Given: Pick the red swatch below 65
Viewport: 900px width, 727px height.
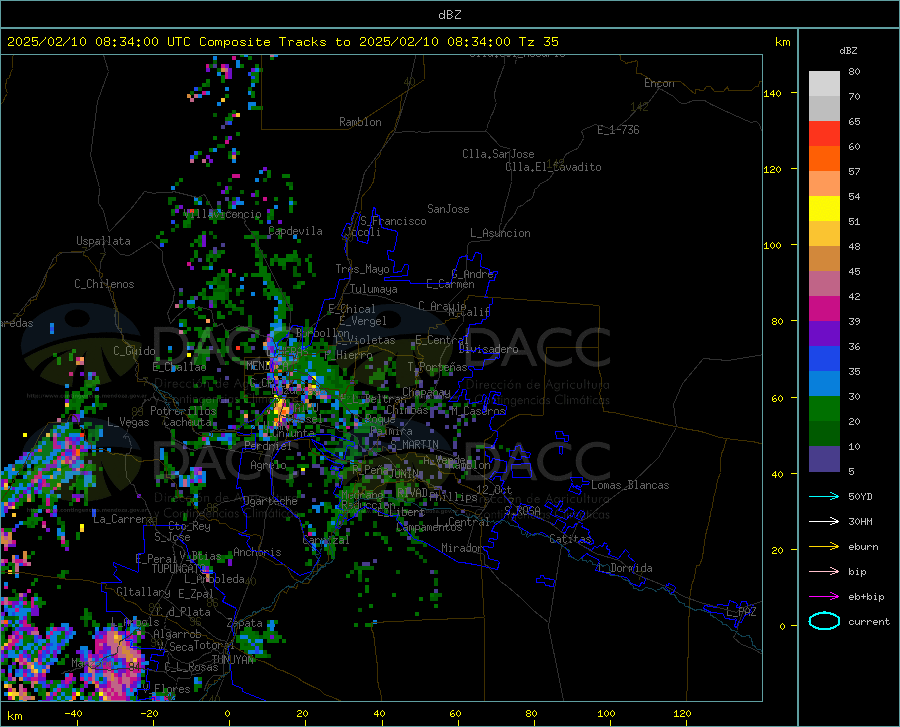Looking at the screenshot, I should point(824,134).
